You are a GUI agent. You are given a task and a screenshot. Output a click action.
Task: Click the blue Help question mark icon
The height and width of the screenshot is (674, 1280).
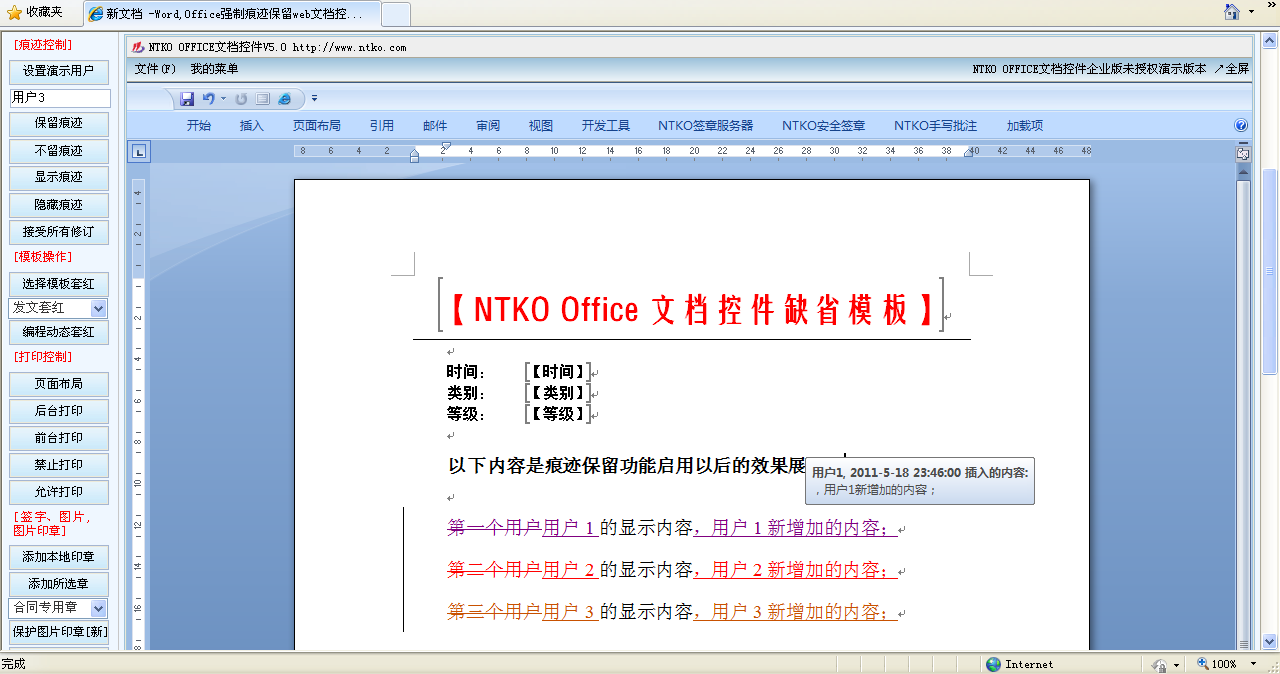tap(1241, 126)
